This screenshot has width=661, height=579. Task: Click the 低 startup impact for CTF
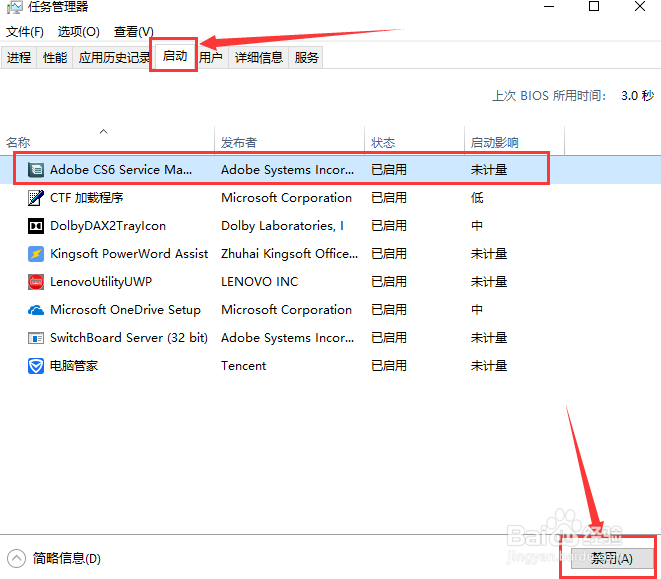(x=477, y=198)
